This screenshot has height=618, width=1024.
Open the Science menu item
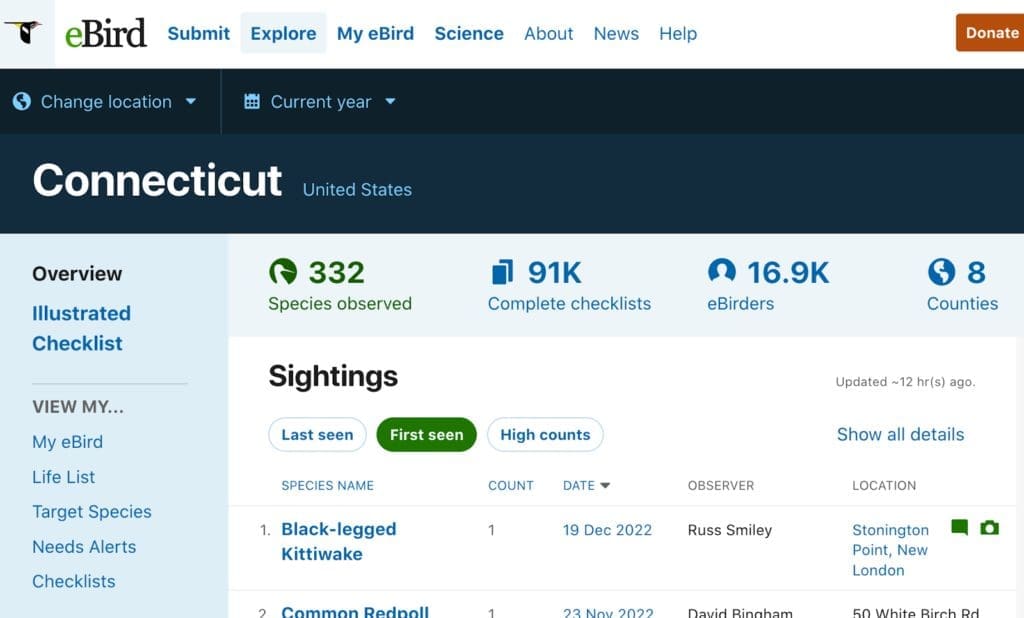[x=469, y=33]
